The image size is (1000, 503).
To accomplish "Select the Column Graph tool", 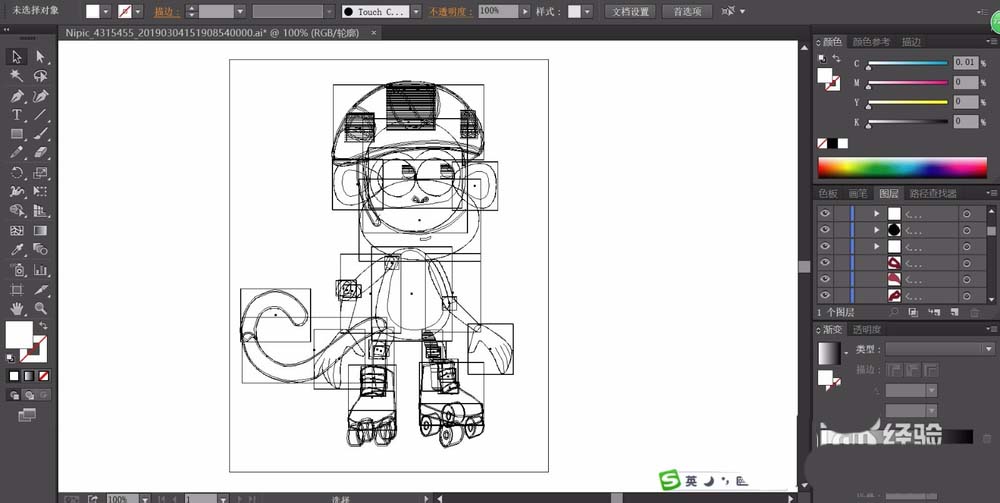I will [x=41, y=270].
